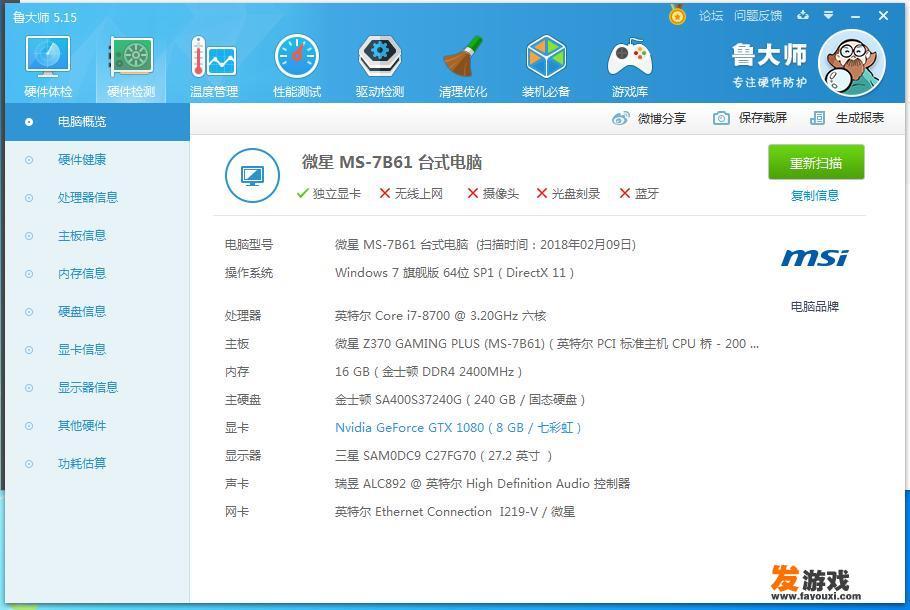Viewport: 910px width, 610px height.
Task: Open 装机必备 essential software icon
Action: [x=546, y=56]
